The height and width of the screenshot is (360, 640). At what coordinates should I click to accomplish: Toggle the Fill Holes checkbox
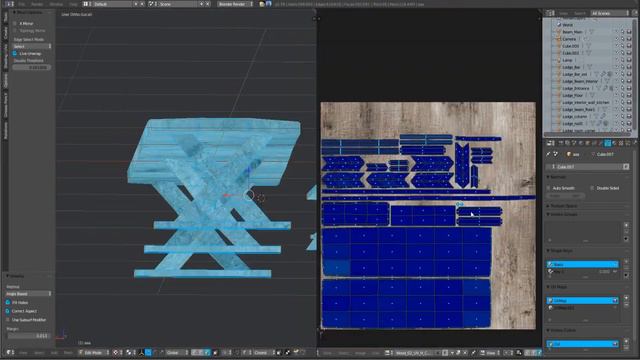(x=8, y=302)
